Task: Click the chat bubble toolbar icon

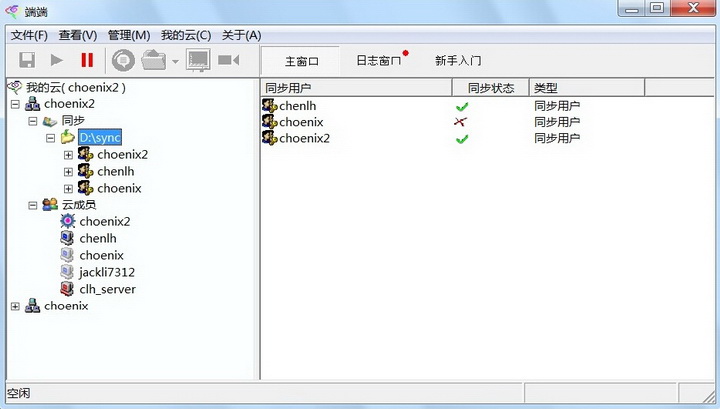Action: point(123,60)
